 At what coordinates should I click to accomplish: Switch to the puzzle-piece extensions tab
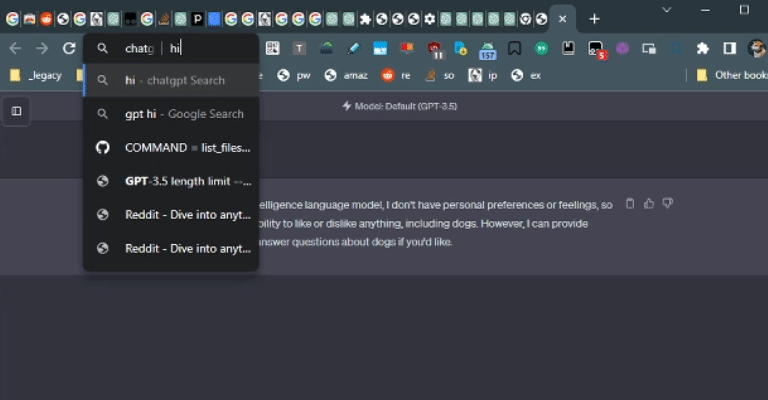pos(365,19)
